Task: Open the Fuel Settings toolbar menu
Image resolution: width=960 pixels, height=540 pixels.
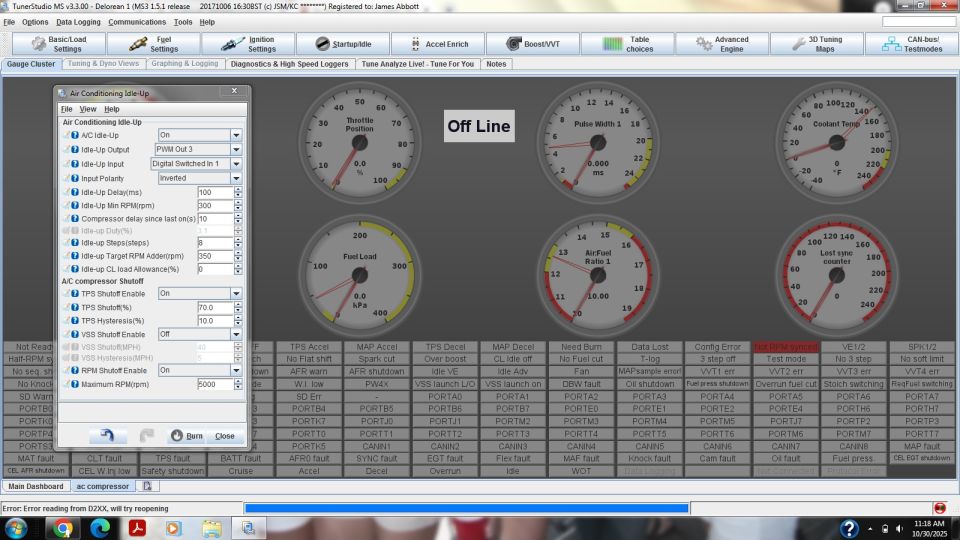Action: pyautogui.click(x=154, y=44)
